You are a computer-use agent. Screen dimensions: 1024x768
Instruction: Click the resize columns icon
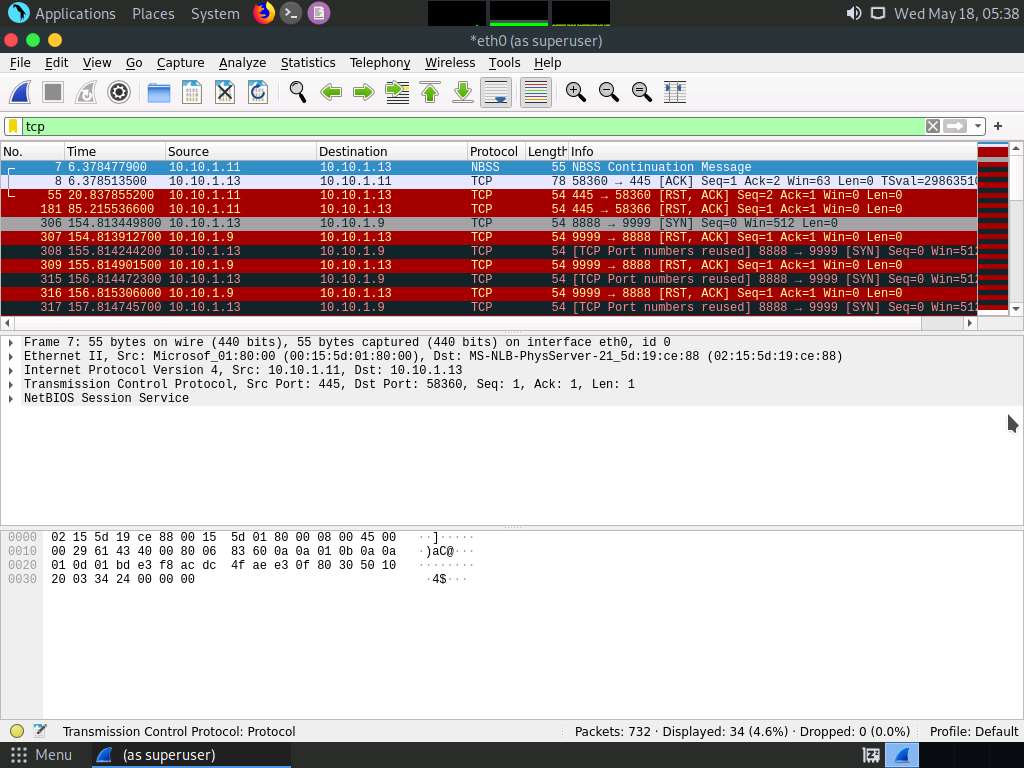click(x=675, y=92)
